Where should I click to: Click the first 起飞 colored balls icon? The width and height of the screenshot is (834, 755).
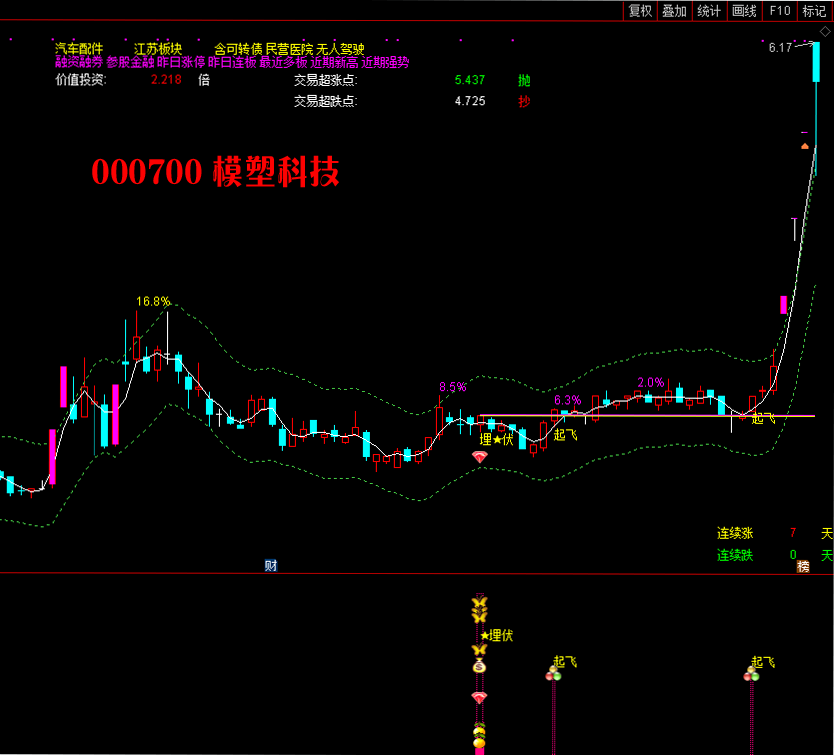(552, 675)
